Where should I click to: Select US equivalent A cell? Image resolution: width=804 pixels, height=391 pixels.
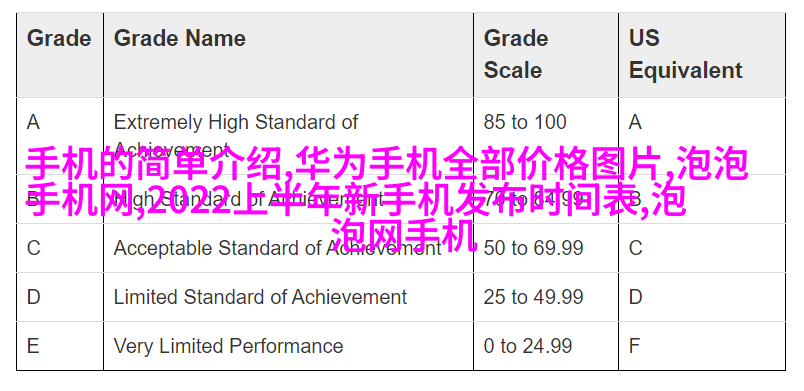coord(702,136)
